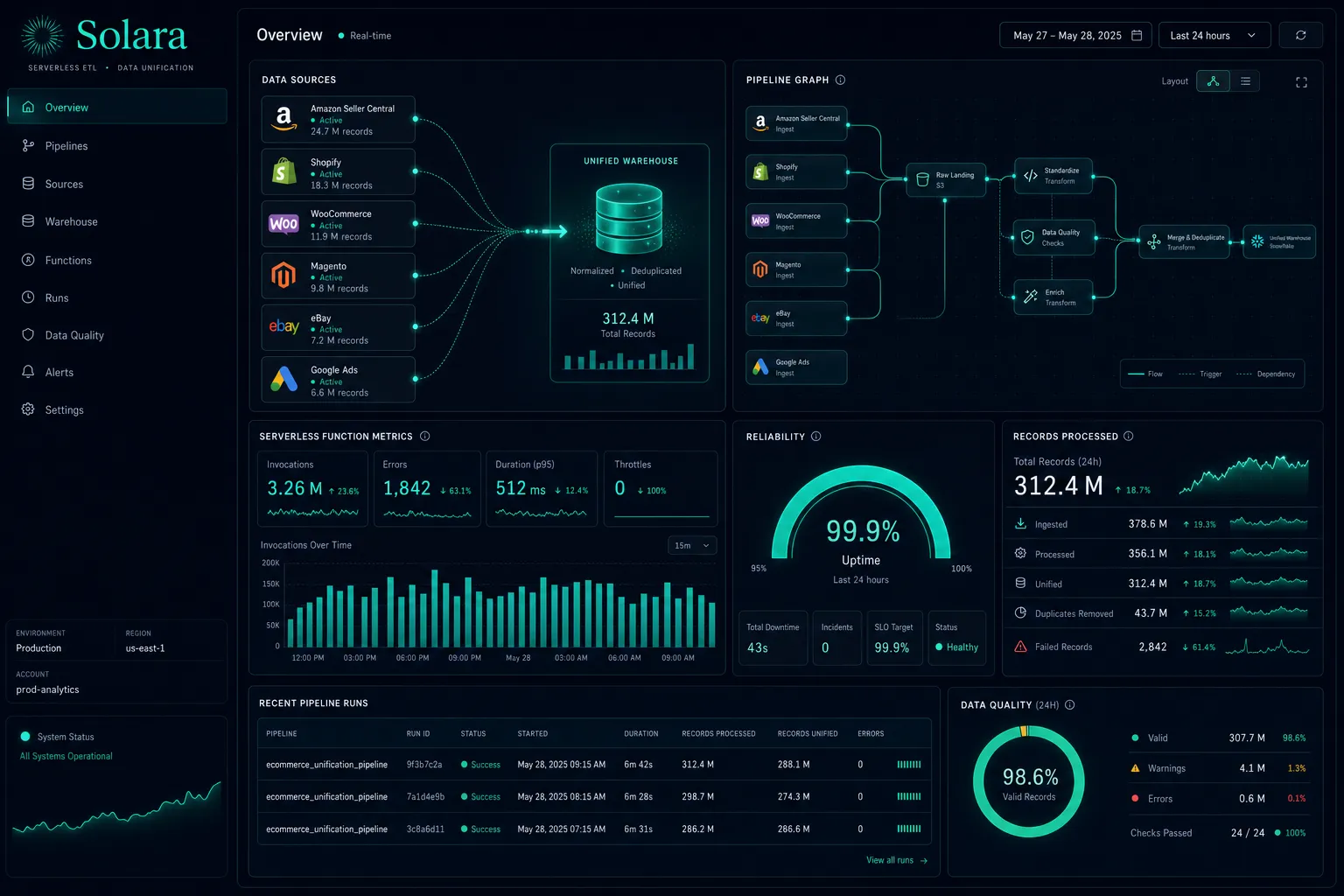Viewport: 1344px width, 896px height.
Task: Click the Healthy status indicator
Action: click(956, 647)
